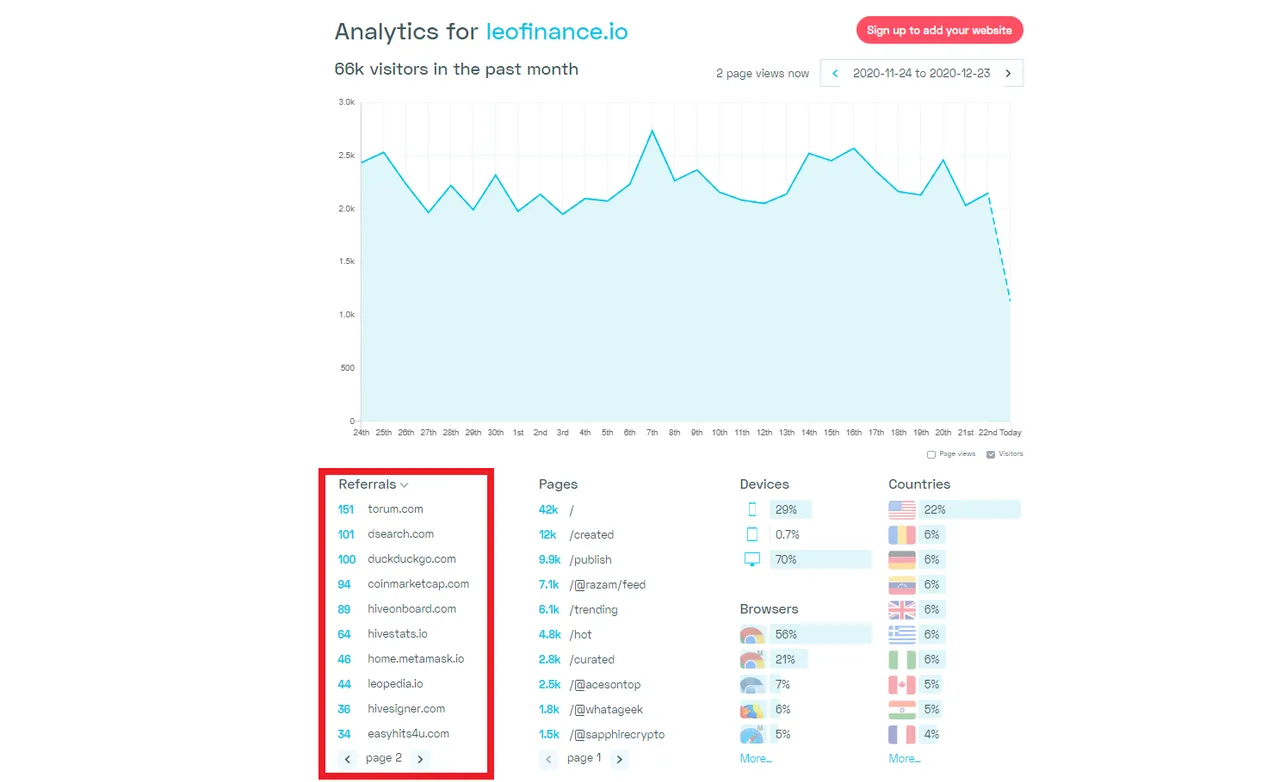This screenshot has width=1280, height=782.
Task: Go to previous Referrals page
Action: pos(348,759)
